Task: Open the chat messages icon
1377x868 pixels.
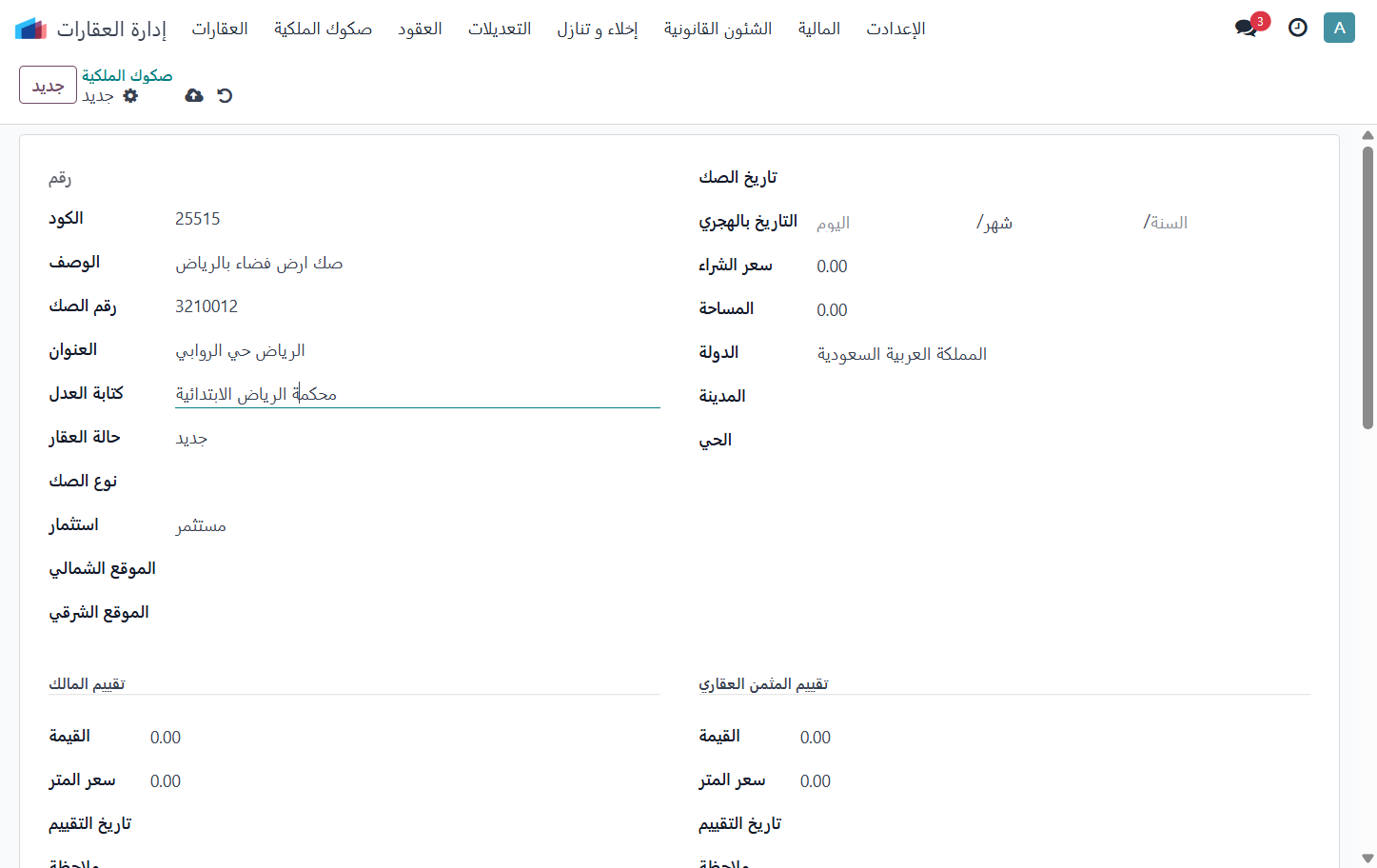Action: click(1247, 28)
